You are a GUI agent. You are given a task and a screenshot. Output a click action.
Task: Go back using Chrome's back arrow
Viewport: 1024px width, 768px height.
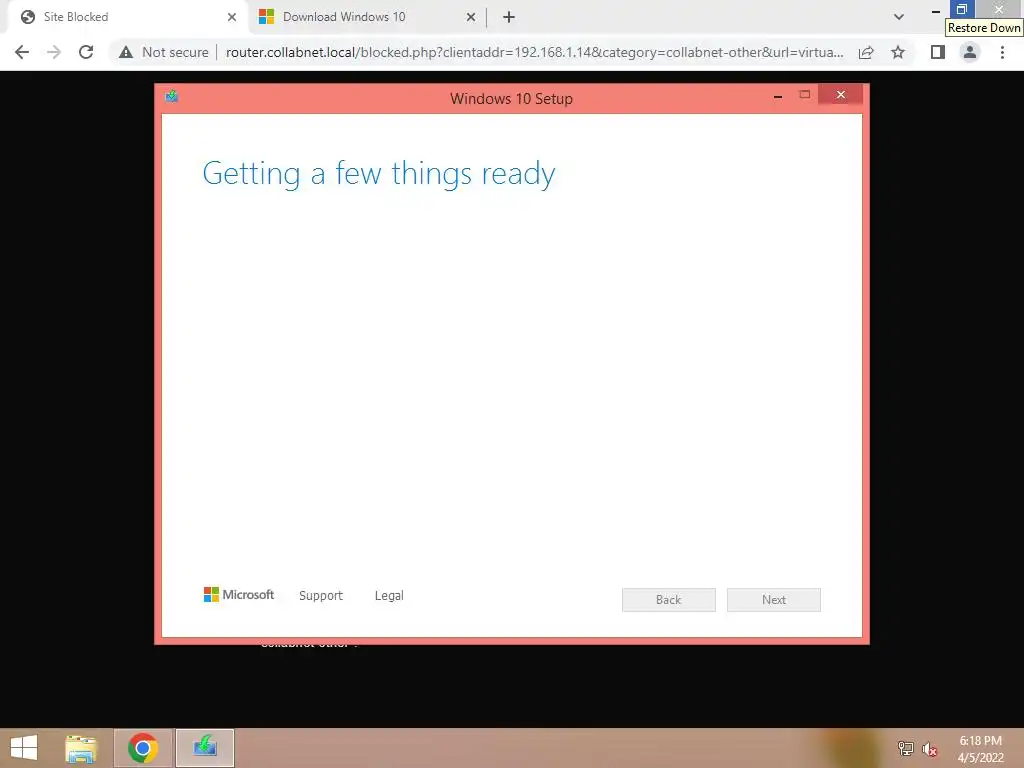tap(22, 52)
